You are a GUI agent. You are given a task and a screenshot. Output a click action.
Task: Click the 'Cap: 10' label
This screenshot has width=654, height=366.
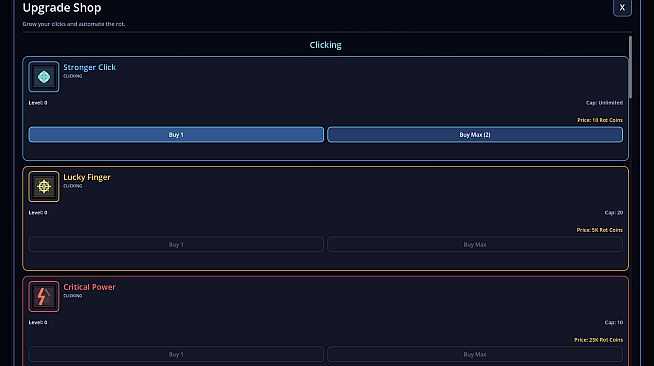pyautogui.click(x=614, y=322)
